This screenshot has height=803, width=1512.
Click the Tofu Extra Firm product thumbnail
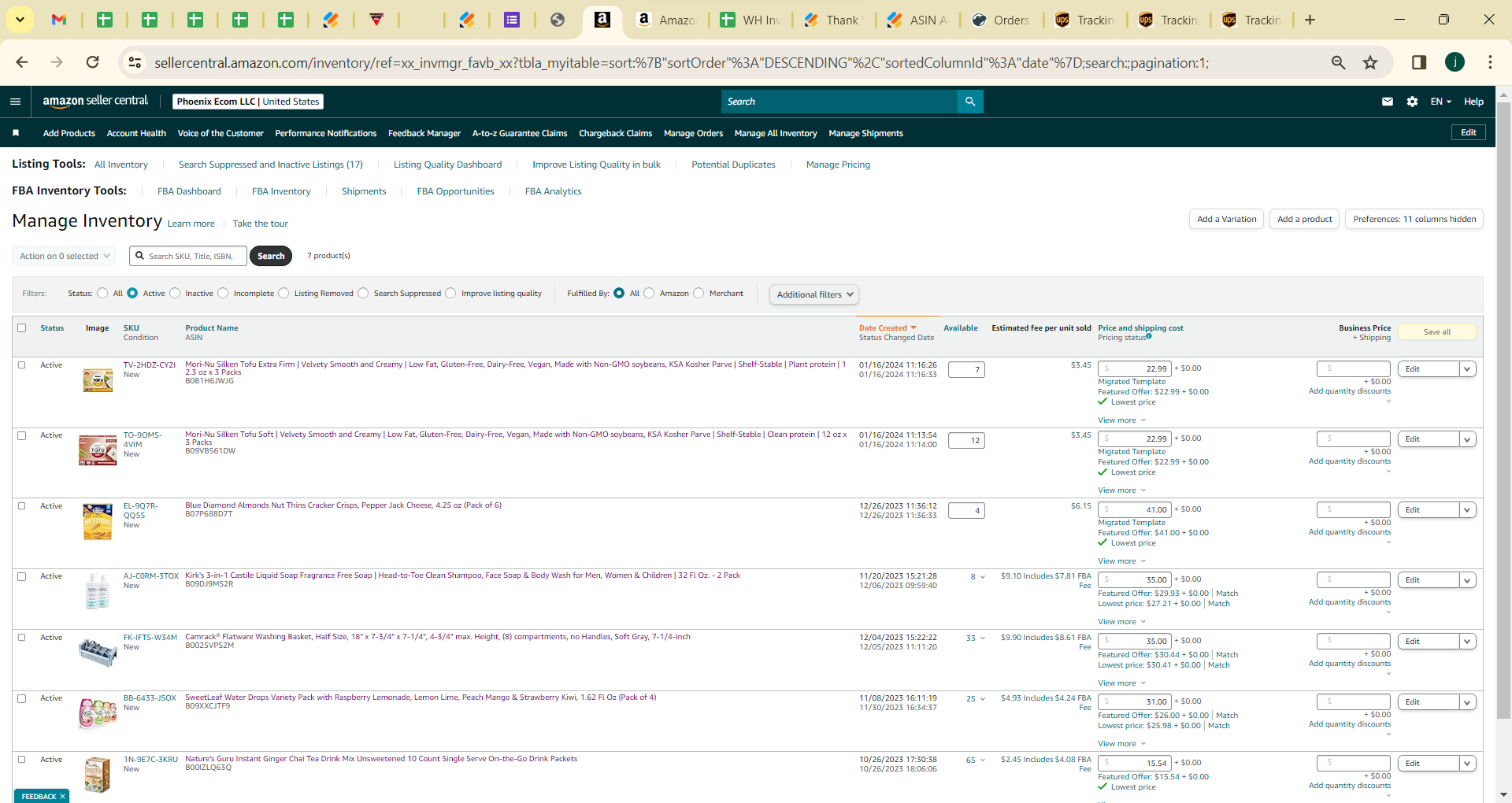pyautogui.click(x=98, y=380)
